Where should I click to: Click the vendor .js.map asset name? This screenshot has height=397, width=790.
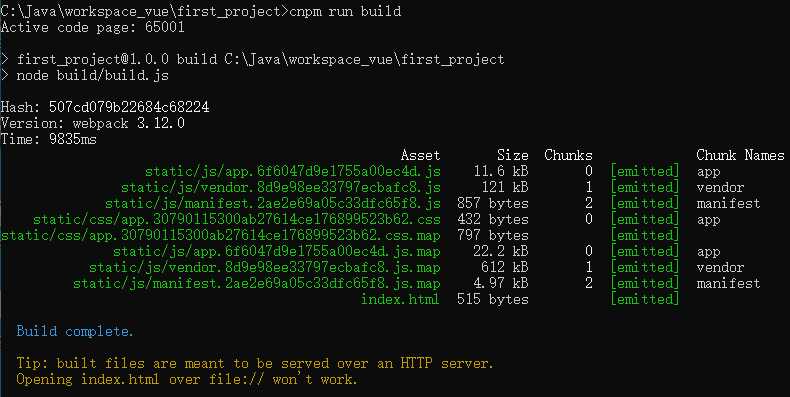[265, 268]
